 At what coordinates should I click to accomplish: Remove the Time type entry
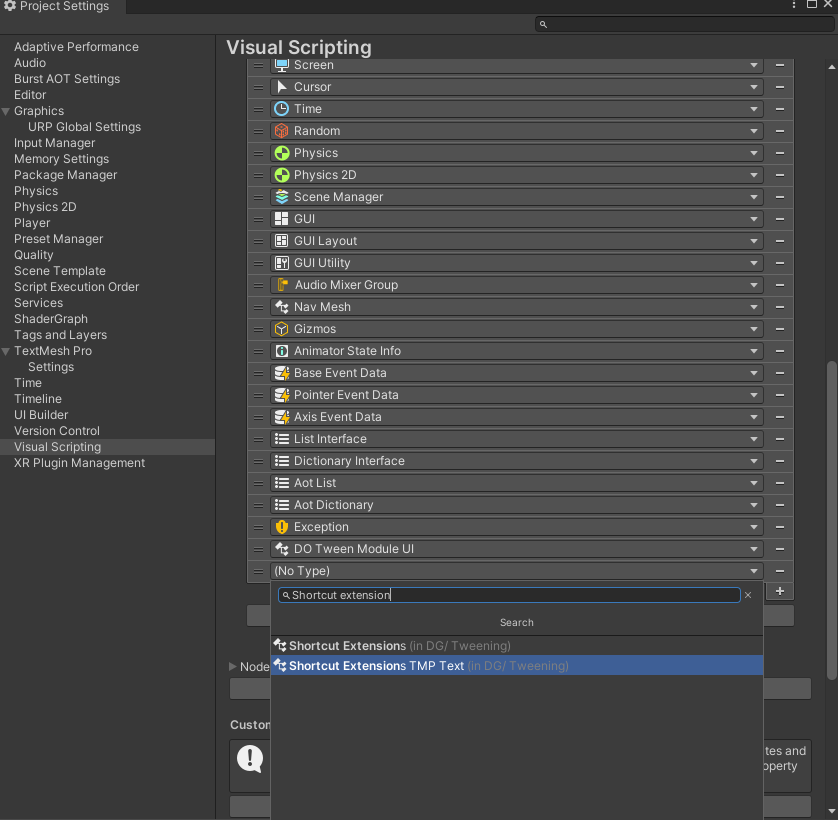click(780, 109)
